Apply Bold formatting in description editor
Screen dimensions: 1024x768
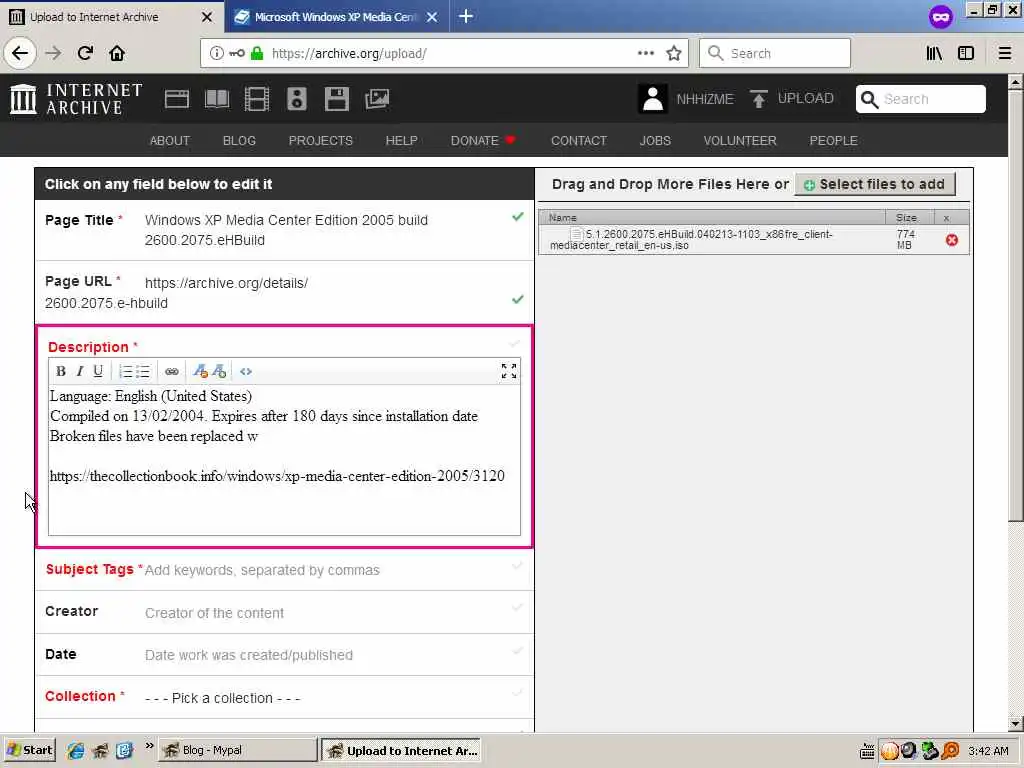click(61, 372)
